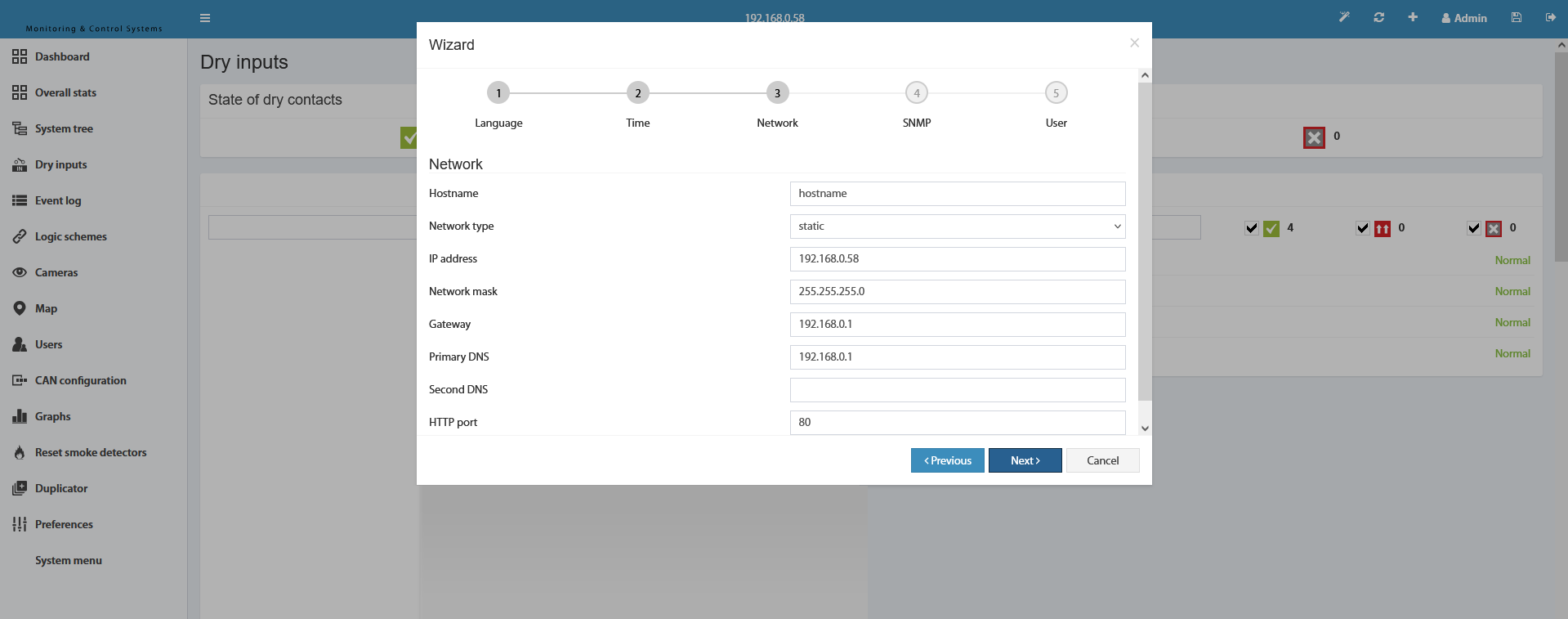Cancel the wizard
Viewport: 1568px width, 619px height.
click(1103, 460)
